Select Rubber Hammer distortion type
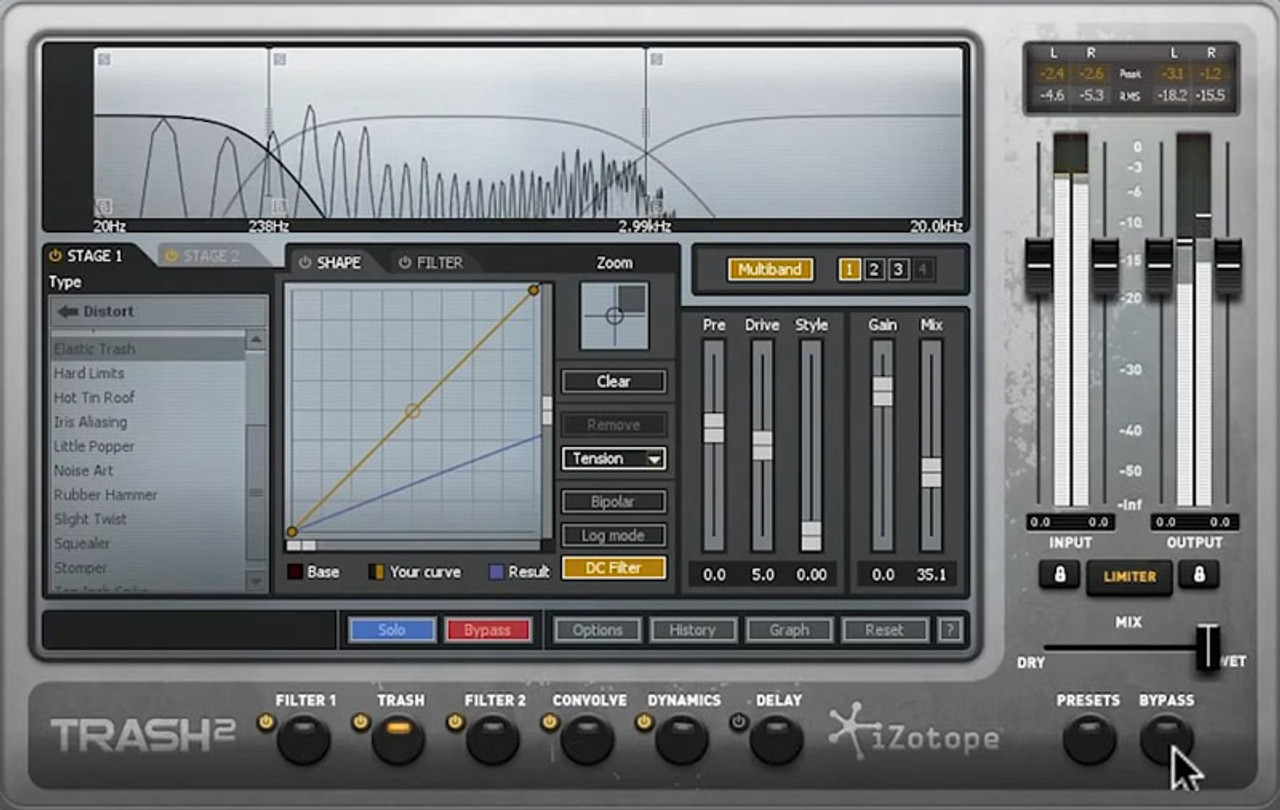 (x=105, y=495)
